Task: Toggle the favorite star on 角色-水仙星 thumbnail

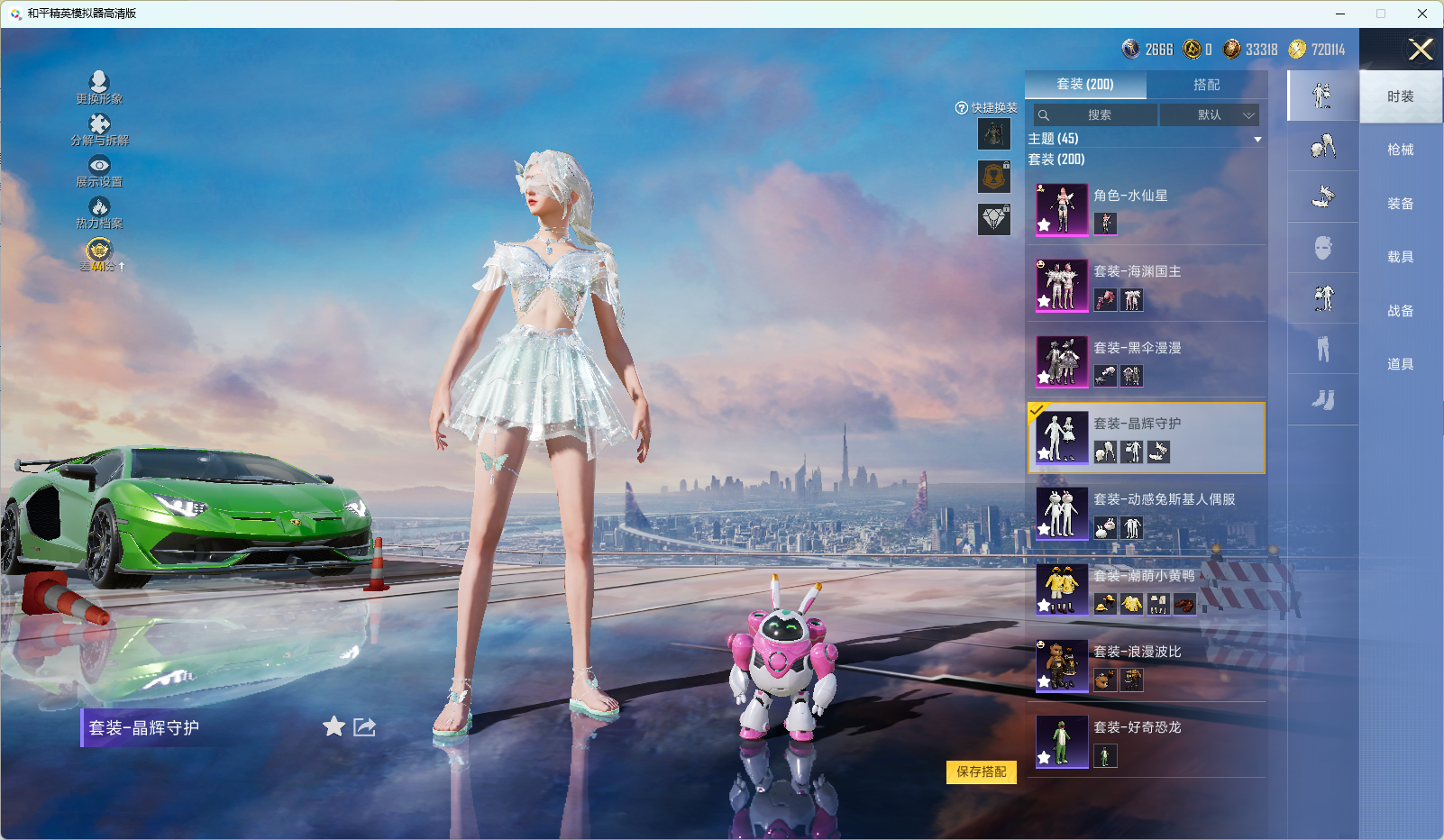Action: [1044, 225]
